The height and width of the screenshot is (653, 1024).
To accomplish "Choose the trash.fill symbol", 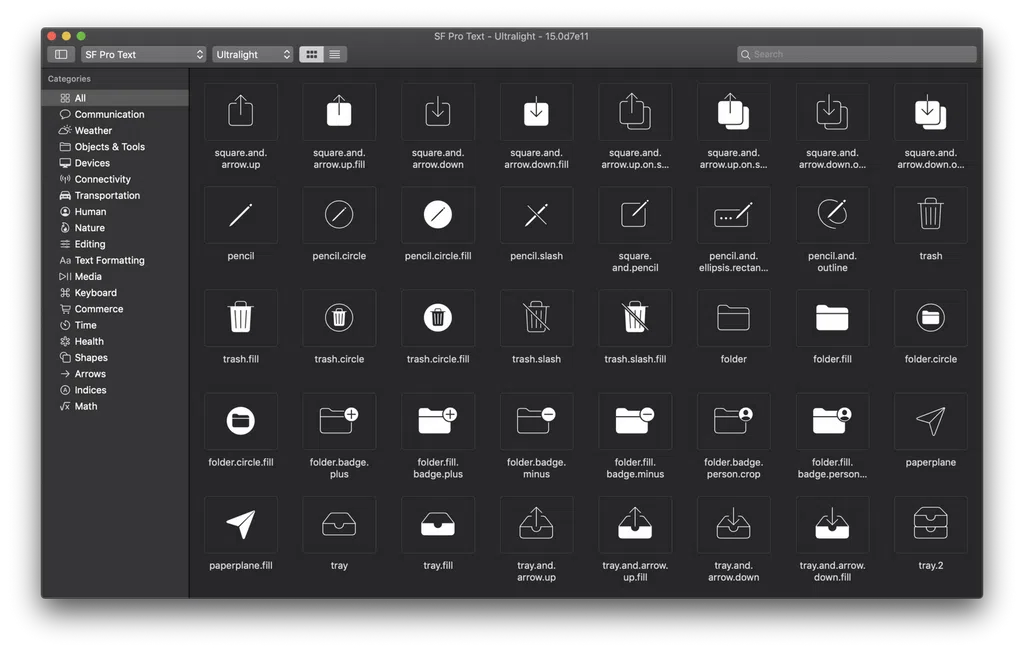I will (x=240, y=318).
